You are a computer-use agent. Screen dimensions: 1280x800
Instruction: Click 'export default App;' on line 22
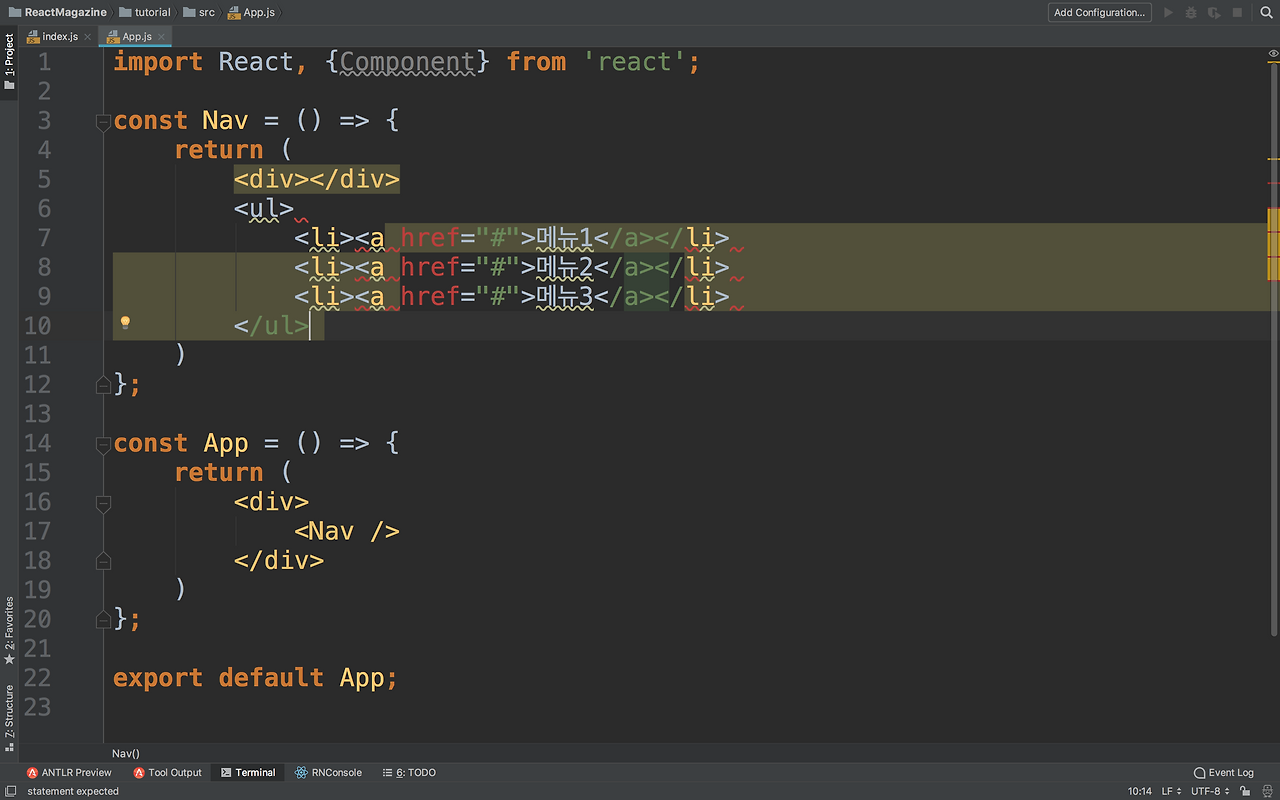255,678
